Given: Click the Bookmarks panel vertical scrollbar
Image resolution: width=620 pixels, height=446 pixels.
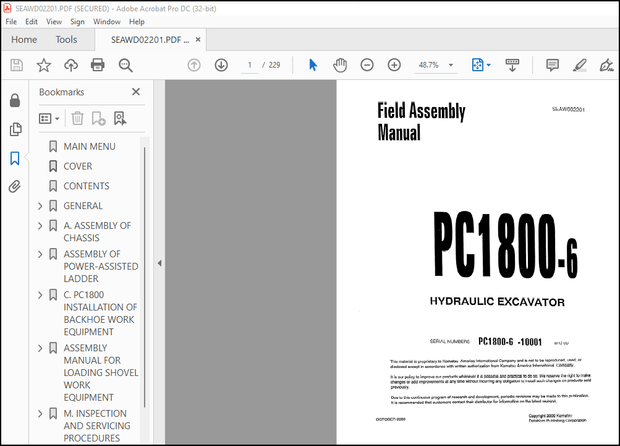Looking at the screenshot, I should 144,277.
